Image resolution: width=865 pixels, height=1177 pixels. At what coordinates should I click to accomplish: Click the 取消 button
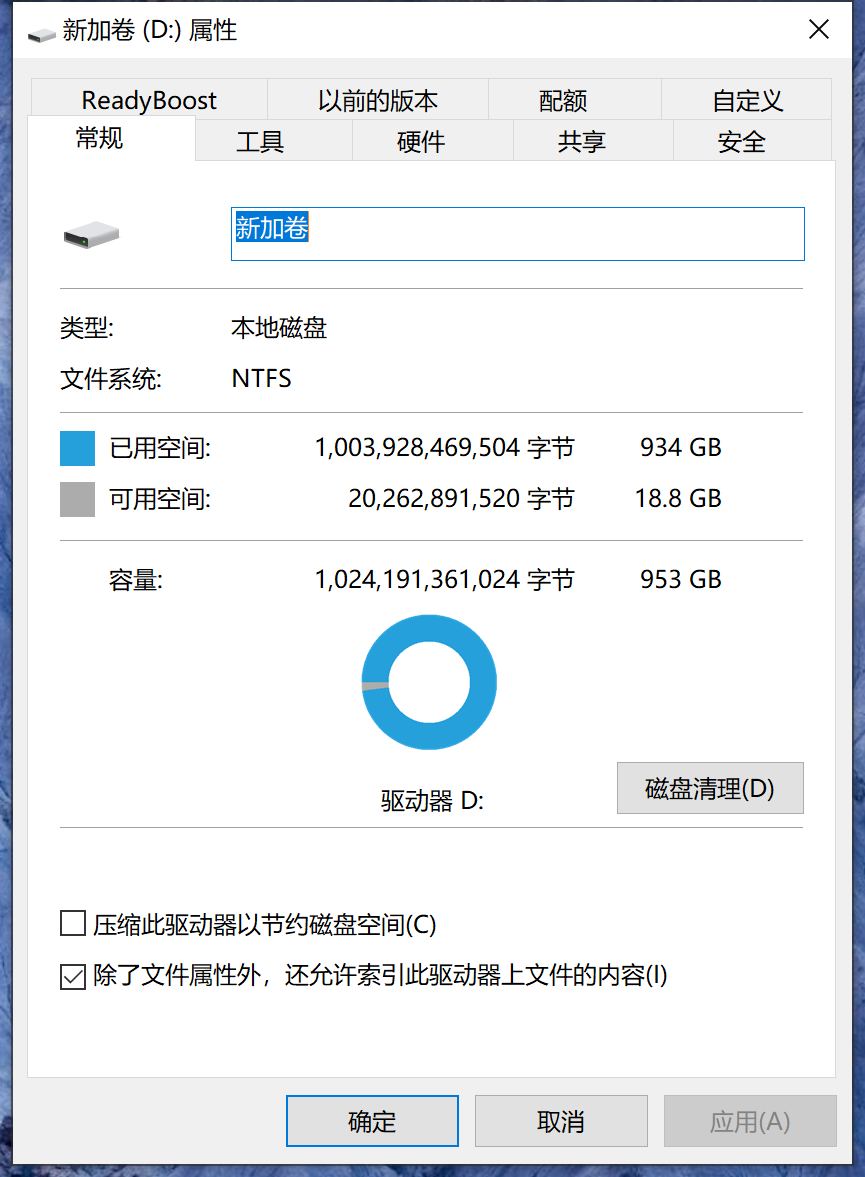pyautogui.click(x=560, y=1121)
